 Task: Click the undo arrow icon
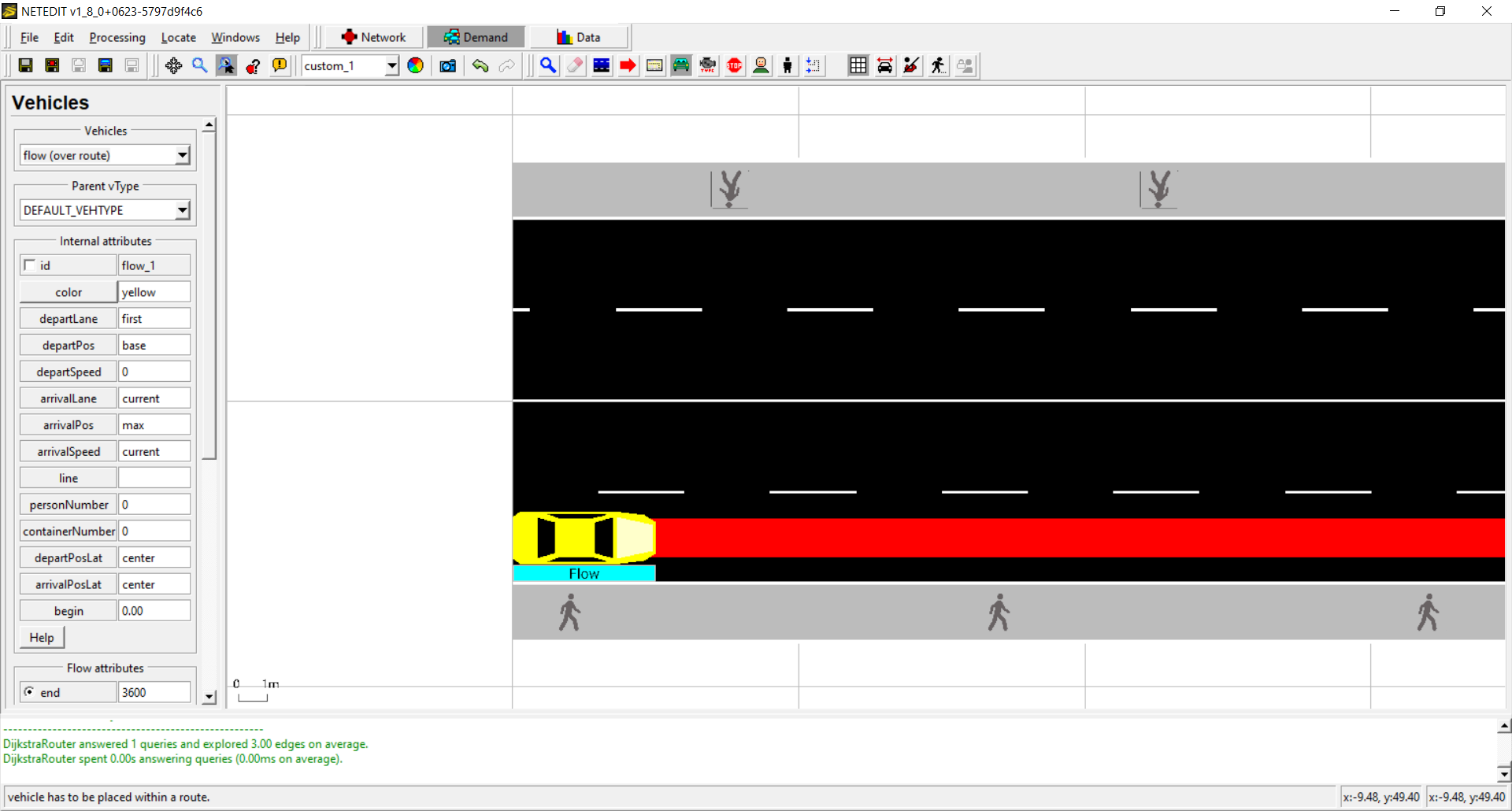click(480, 66)
